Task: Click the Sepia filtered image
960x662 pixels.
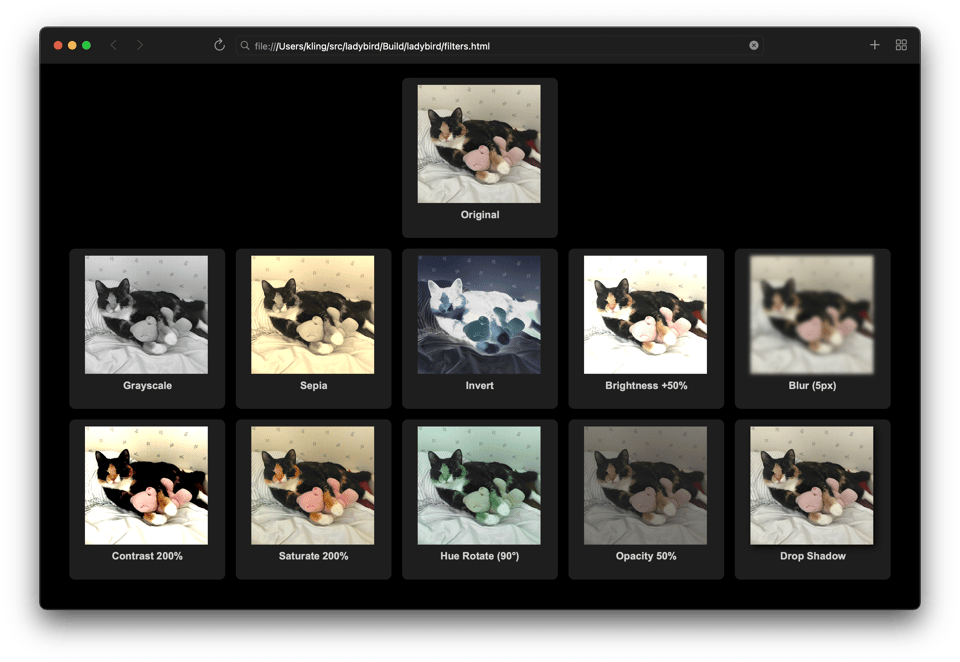Action: (313, 314)
